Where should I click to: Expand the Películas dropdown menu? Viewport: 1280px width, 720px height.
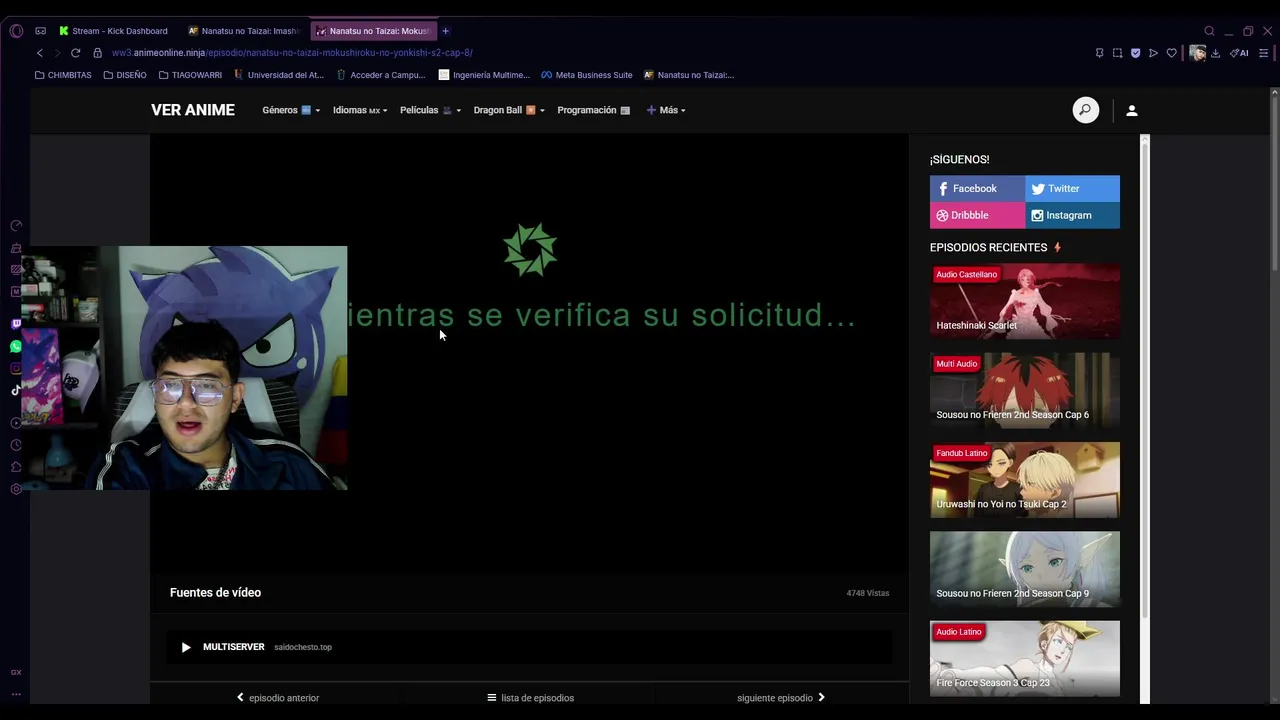430,110
